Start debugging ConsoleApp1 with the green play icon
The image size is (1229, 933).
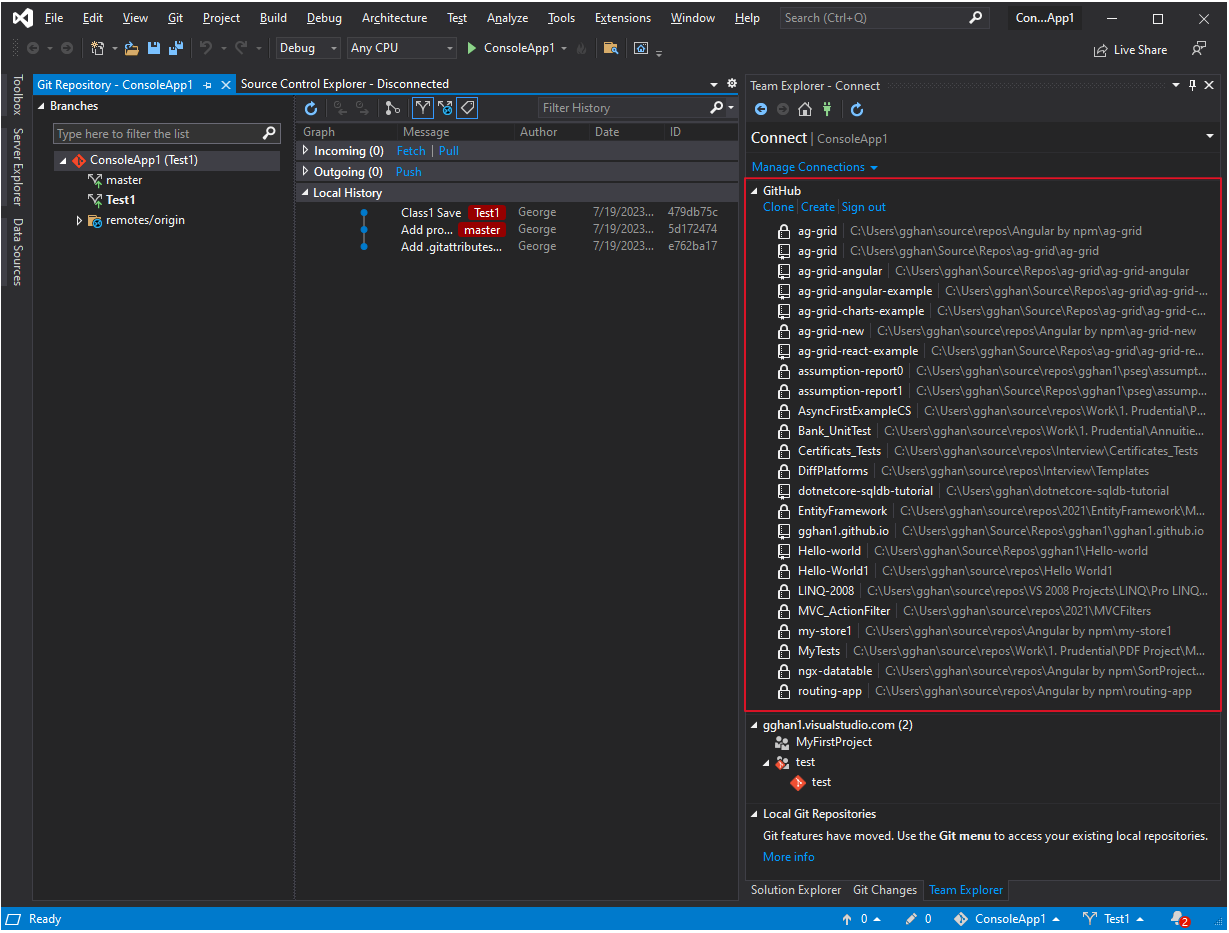470,47
